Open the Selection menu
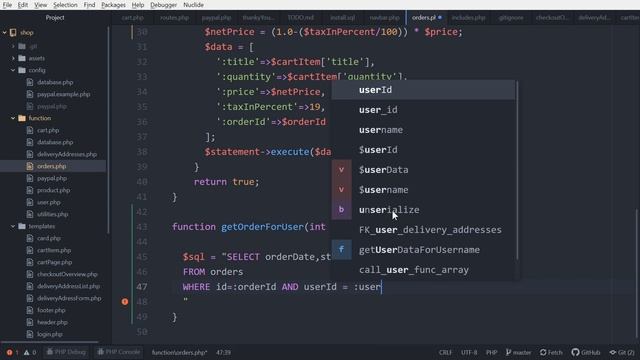 click(x=65, y=5)
